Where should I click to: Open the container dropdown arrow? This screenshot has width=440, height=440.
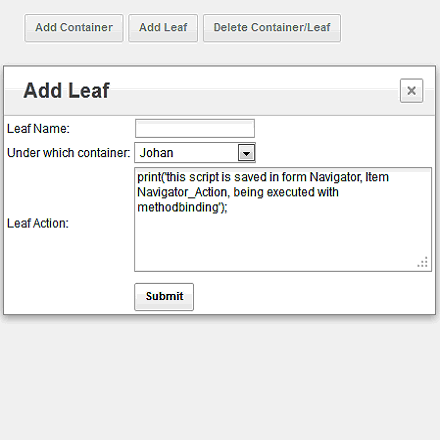246,153
